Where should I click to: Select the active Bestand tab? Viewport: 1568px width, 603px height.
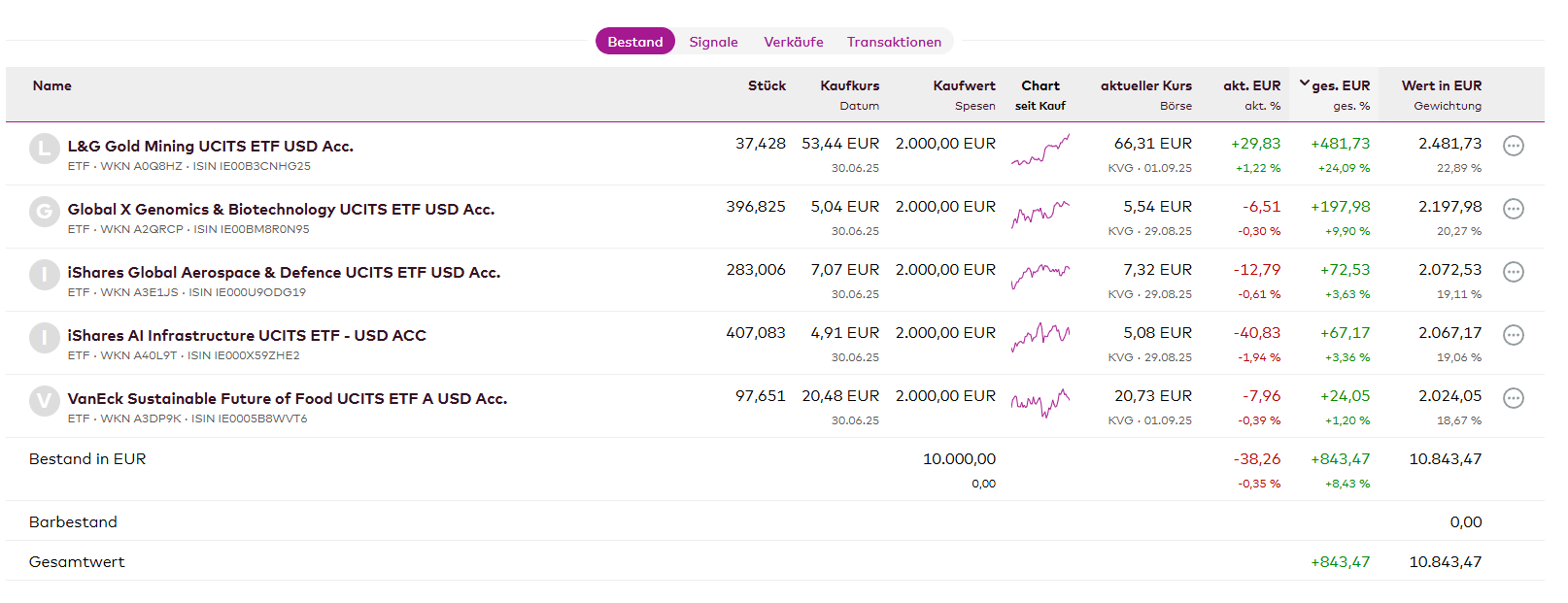click(634, 42)
